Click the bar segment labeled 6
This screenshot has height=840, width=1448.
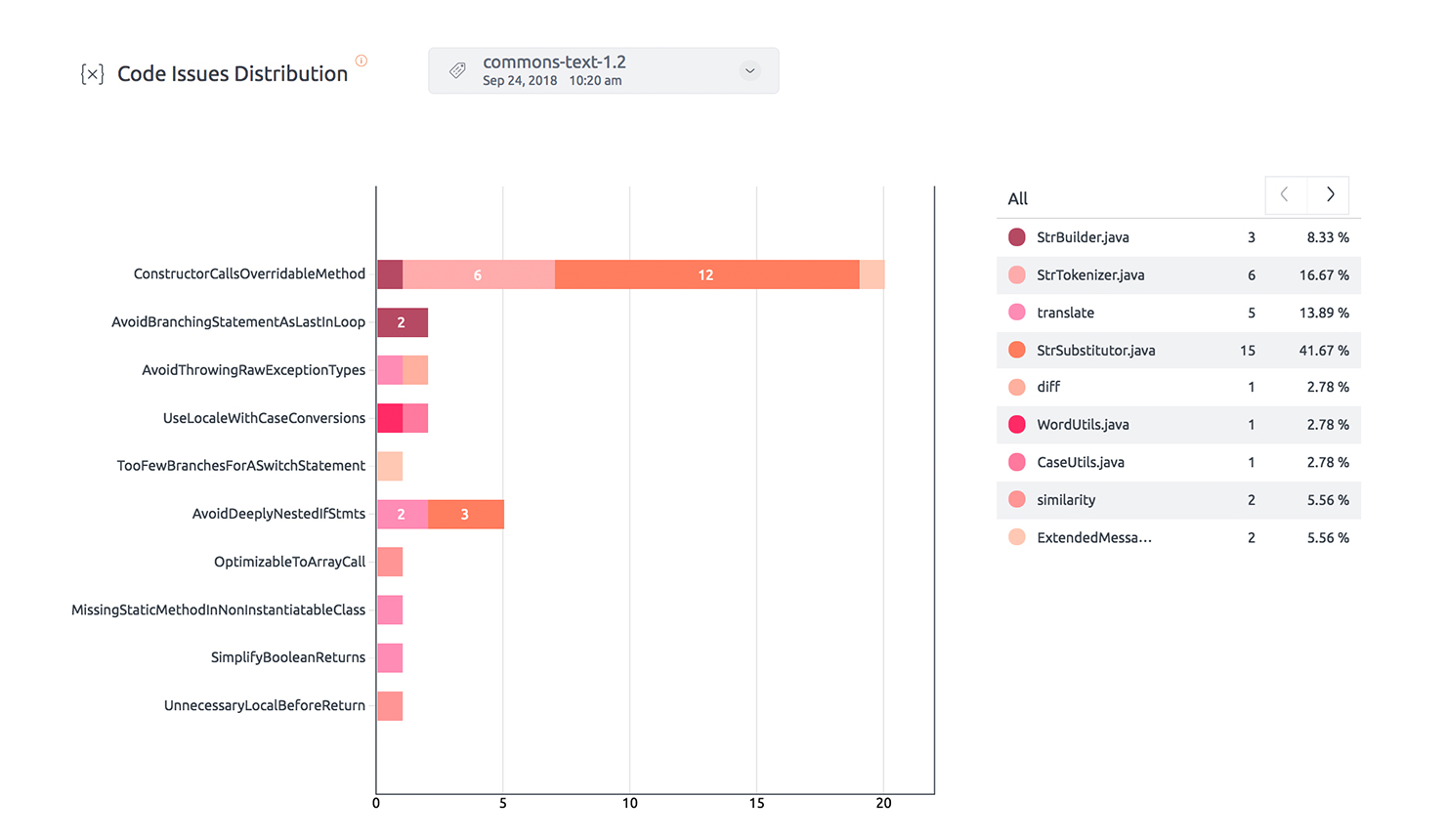click(478, 274)
